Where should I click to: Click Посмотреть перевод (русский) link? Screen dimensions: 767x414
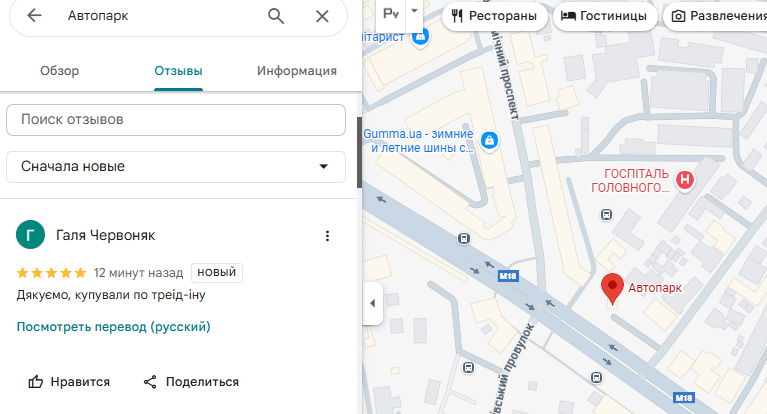coord(113,327)
